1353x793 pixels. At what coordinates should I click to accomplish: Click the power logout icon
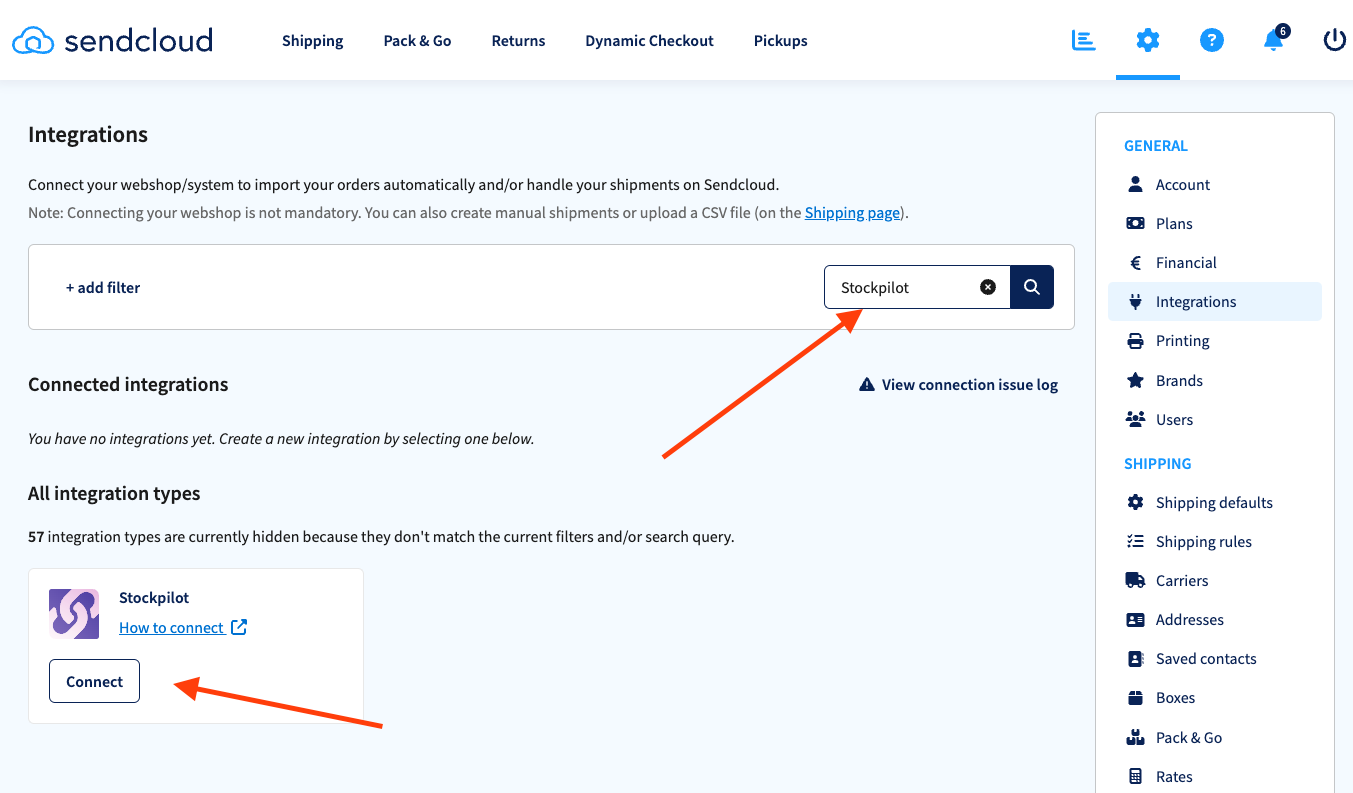click(x=1335, y=40)
